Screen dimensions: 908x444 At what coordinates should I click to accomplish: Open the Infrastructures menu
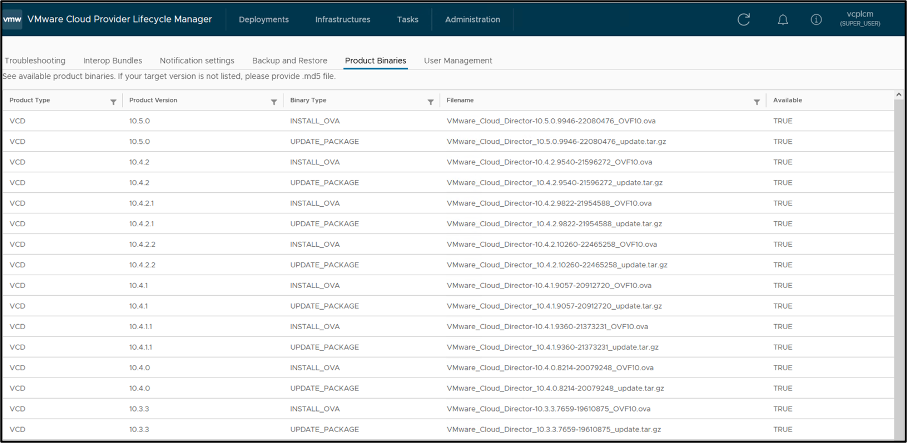(342, 19)
